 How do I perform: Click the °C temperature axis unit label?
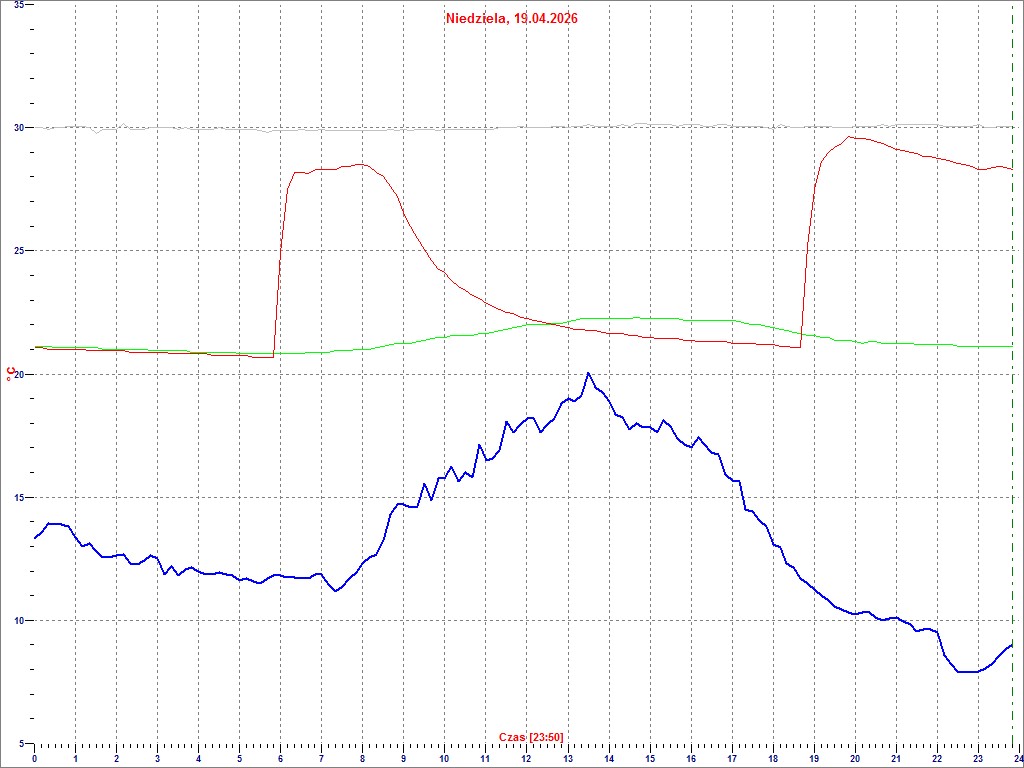(x=10, y=374)
